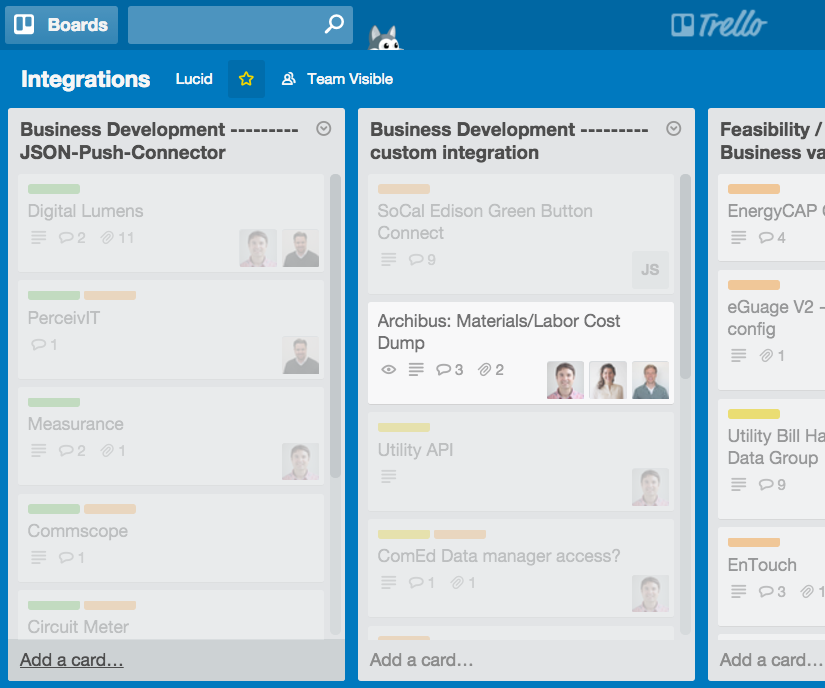Click Archibus description lines icon
825x688 pixels.
tap(416, 369)
